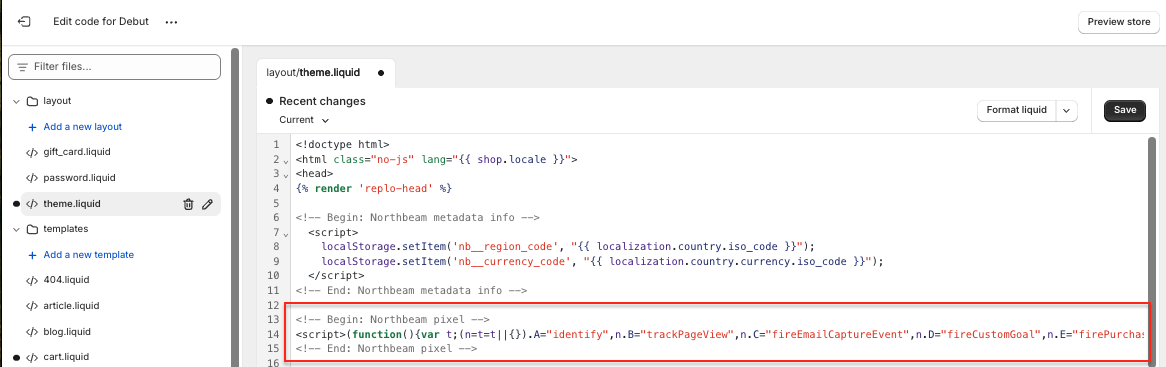This screenshot has width=1166, height=367.
Task: Collapse the templates folder chevron
Action: 16,229
